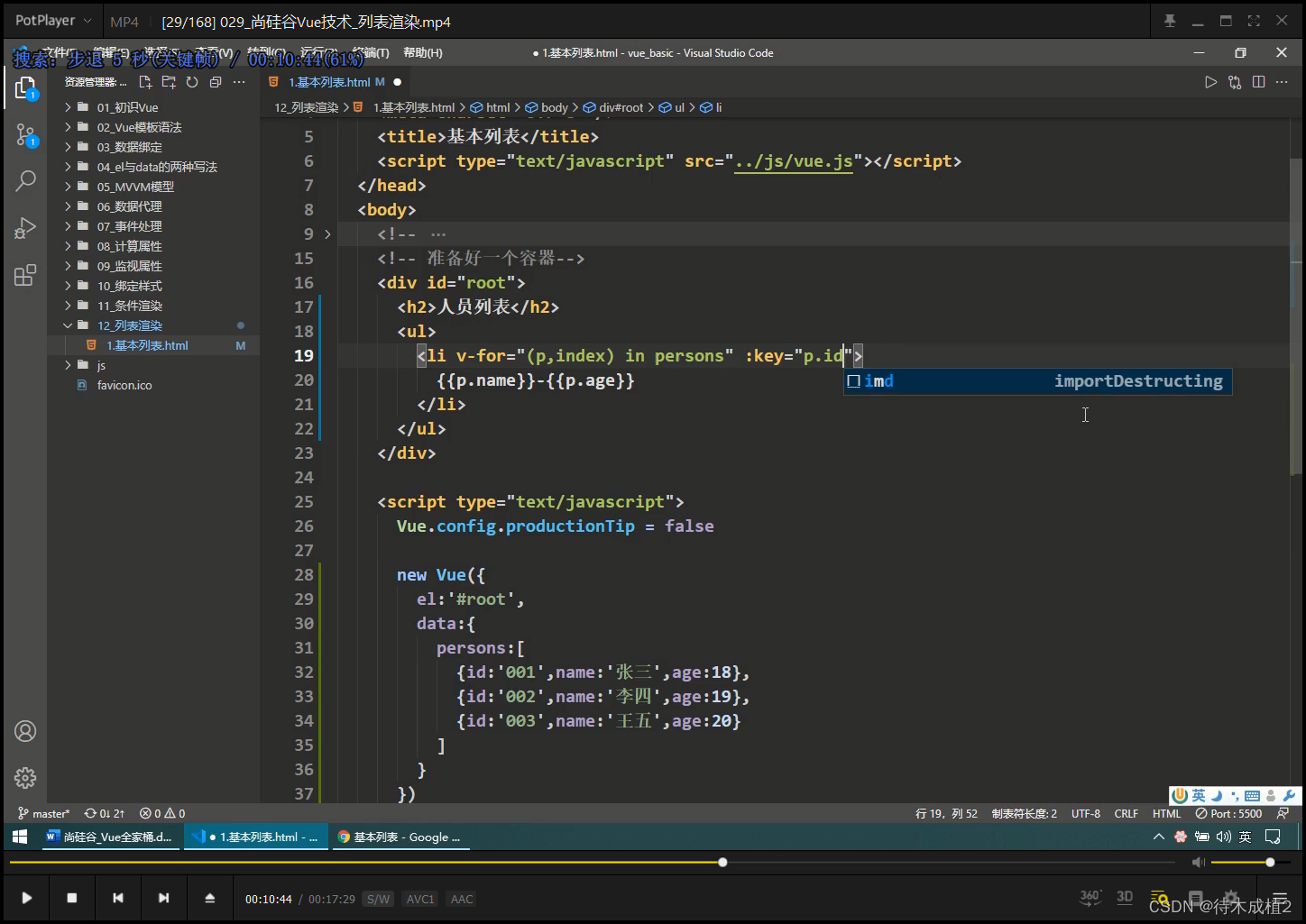Click the Port : 5500 Live Server status
This screenshot has height=924, width=1306.
(x=1229, y=813)
